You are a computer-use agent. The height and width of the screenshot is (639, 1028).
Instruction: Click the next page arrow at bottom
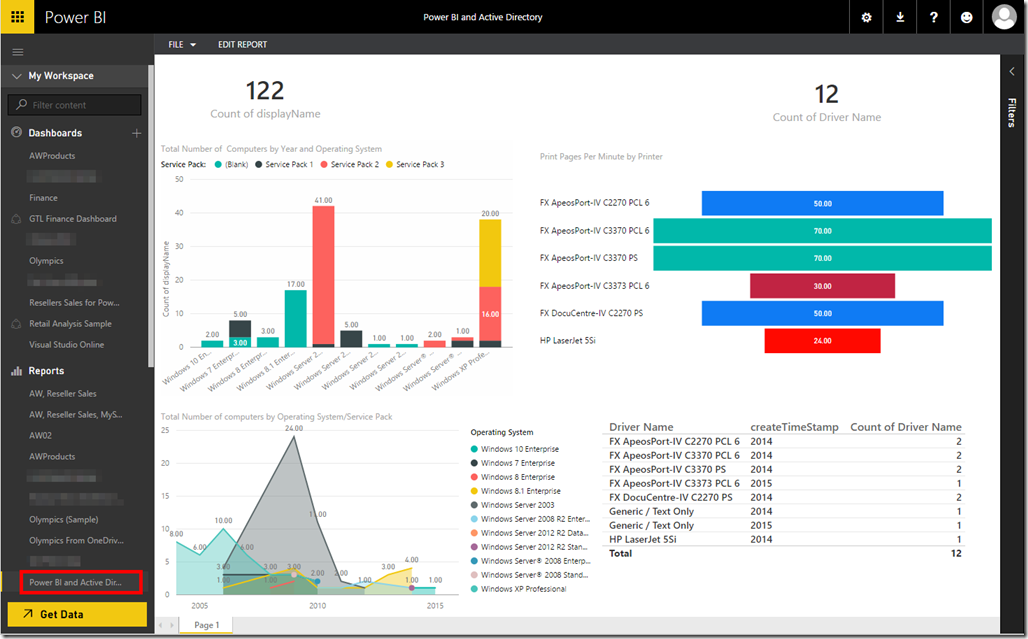172,625
